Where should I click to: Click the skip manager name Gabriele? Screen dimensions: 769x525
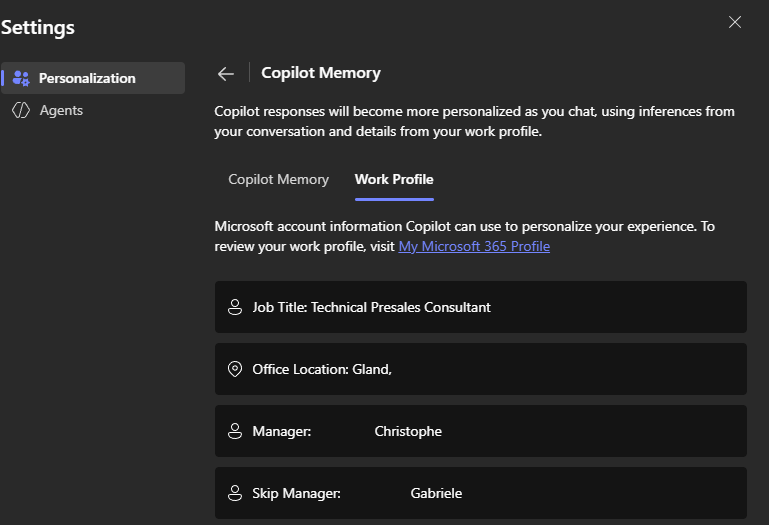point(436,493)
